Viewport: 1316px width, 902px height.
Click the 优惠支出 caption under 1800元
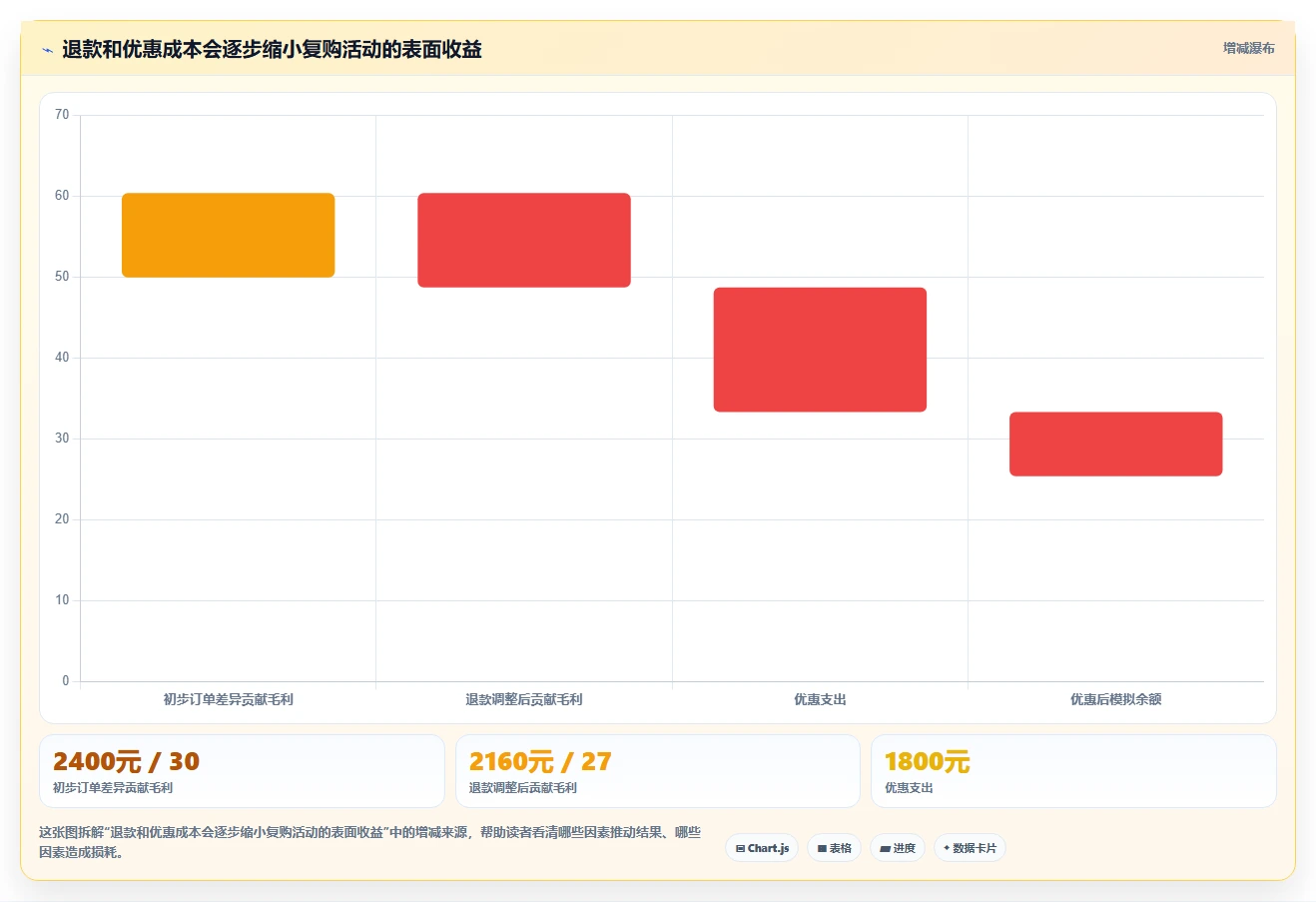[x=909, y=788]
